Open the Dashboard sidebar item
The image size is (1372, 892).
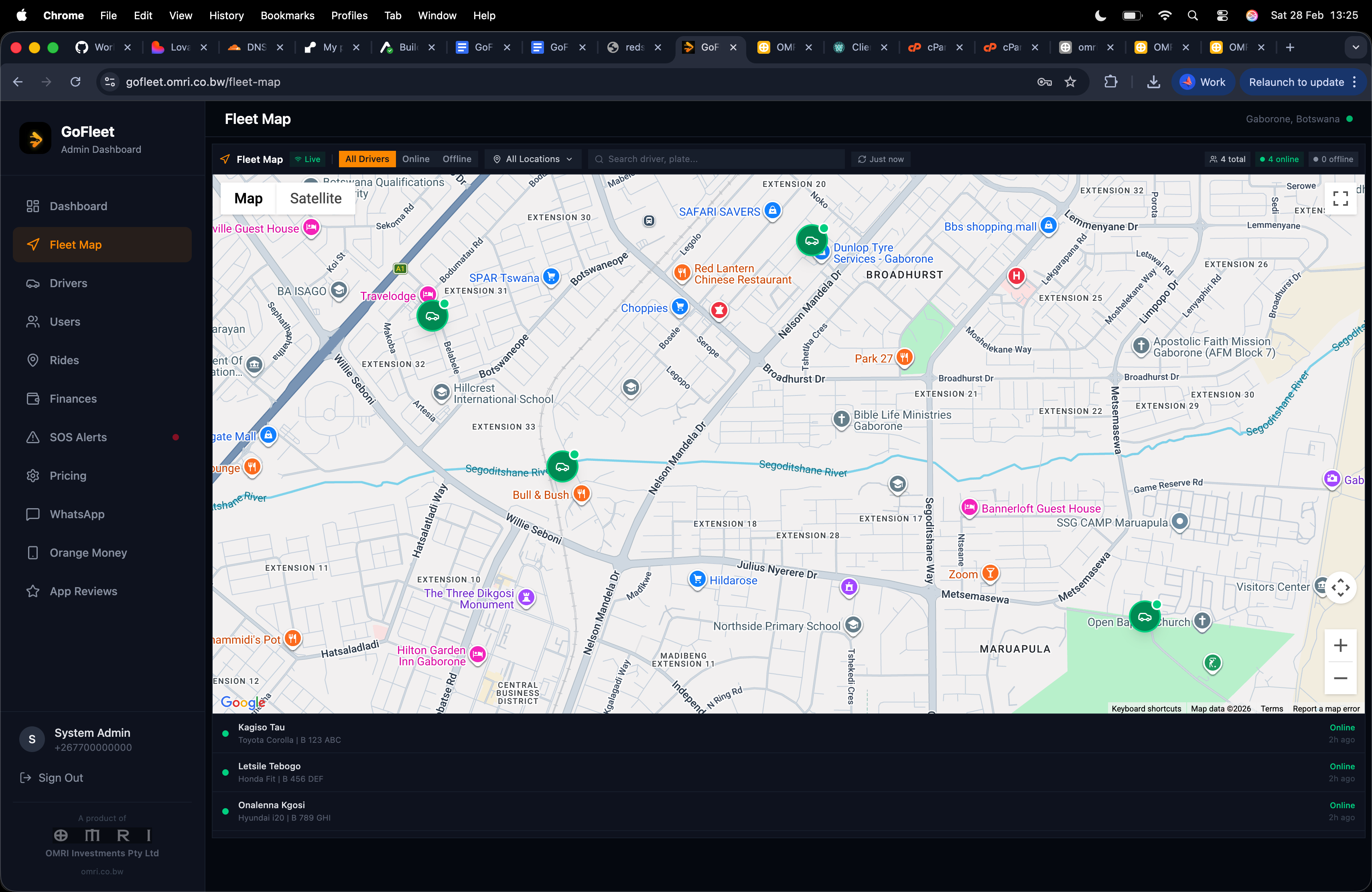(x=102, y=206)
